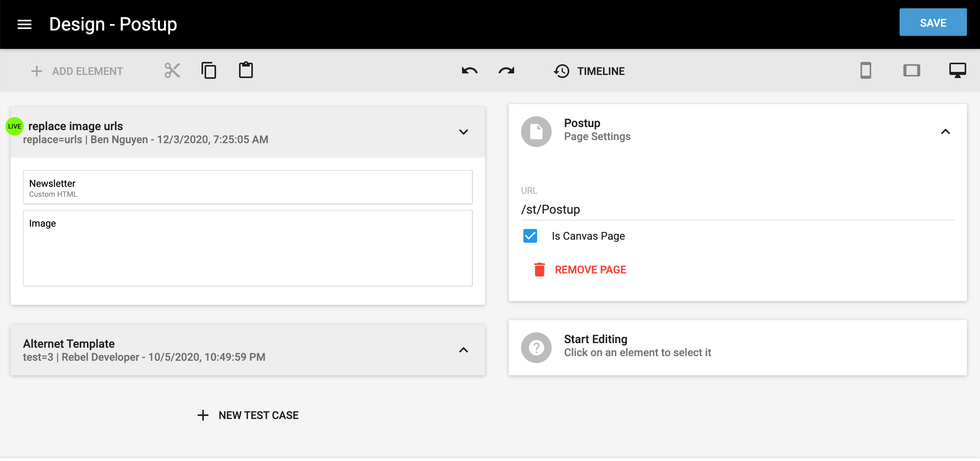Click the Remove Page button
Viewport: 980px width, 461px height.
coord(579,270)
